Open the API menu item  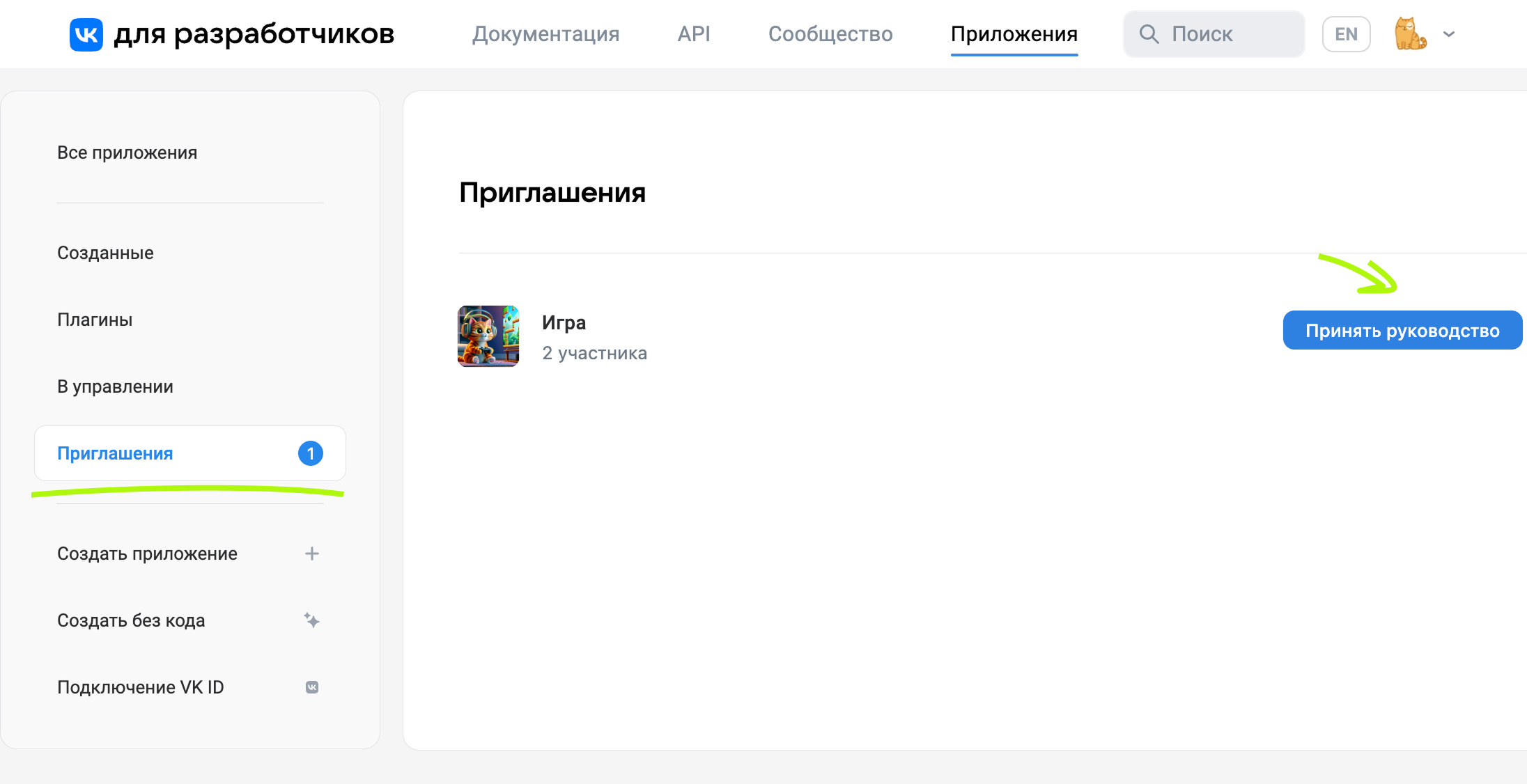[694, 34]
